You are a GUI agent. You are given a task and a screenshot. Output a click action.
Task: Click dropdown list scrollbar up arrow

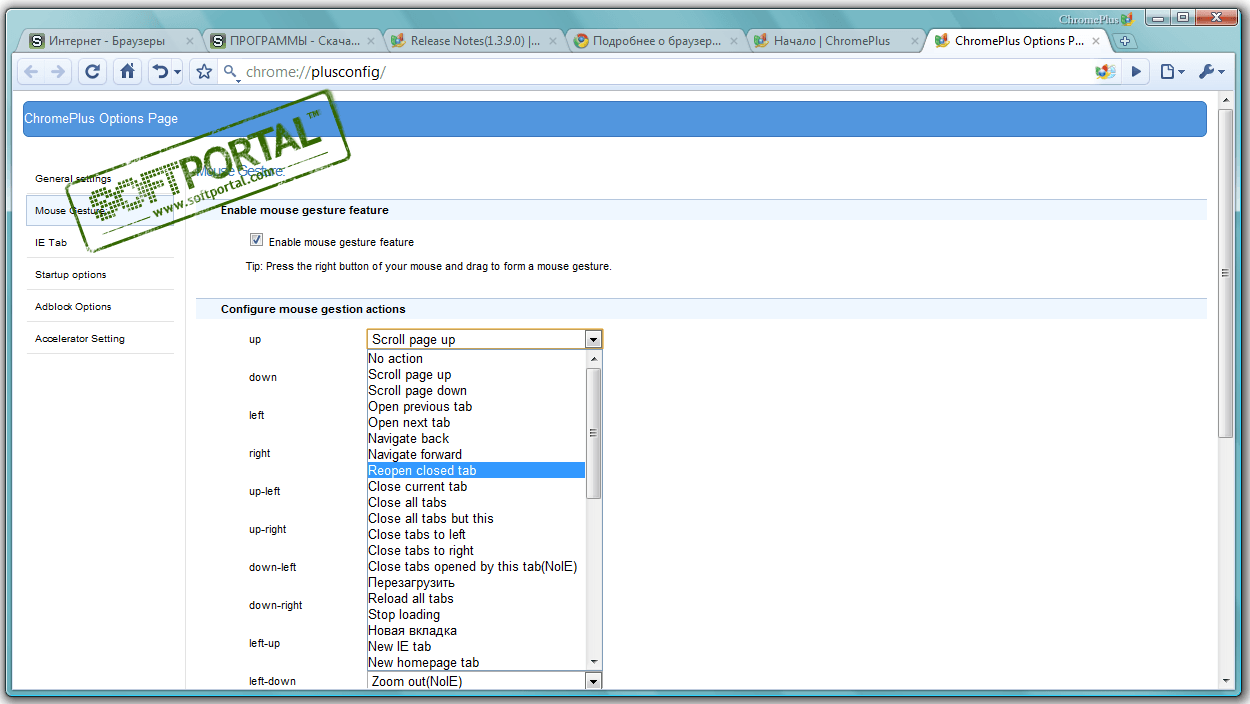[593, 358]
